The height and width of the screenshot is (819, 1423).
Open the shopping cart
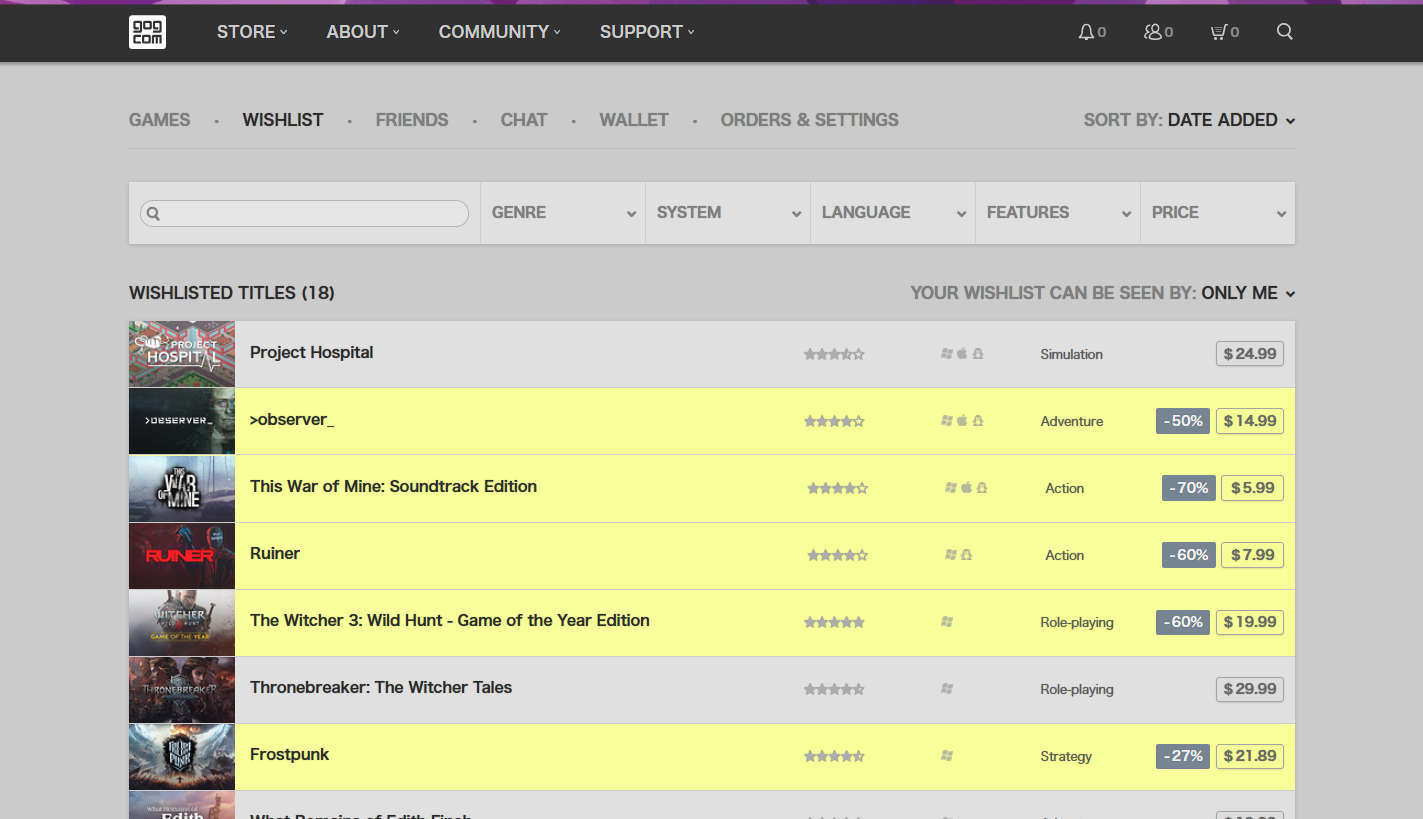coord(1219,31)
